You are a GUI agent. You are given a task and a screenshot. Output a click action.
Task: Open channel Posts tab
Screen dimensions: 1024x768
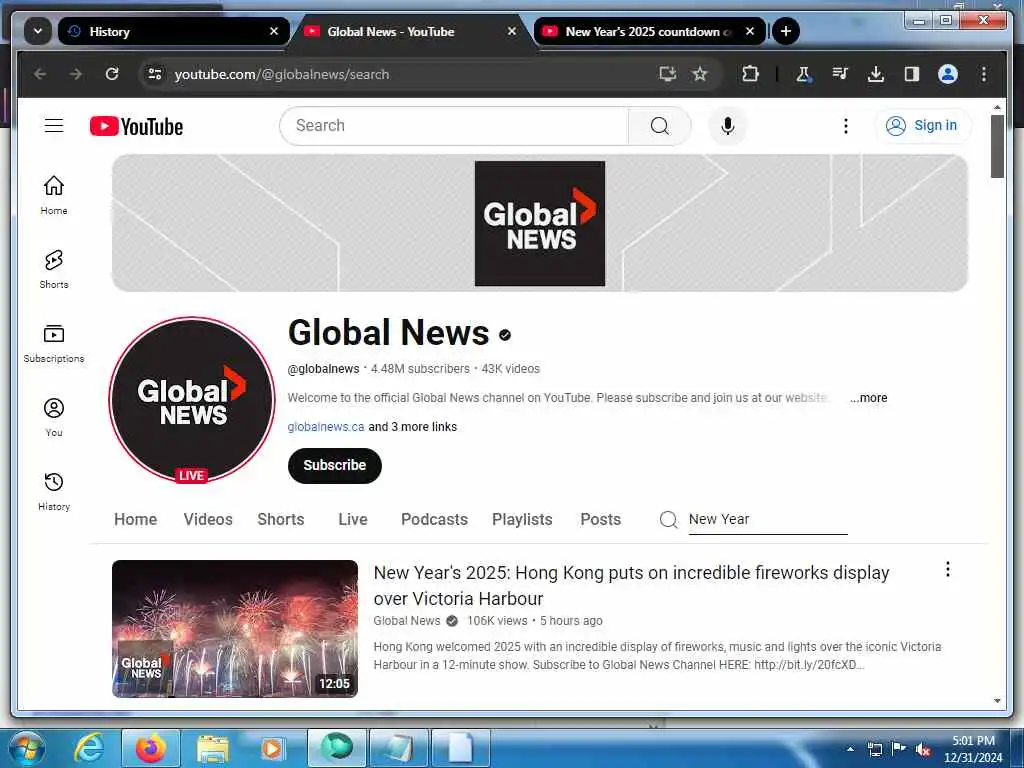(600, 519)
